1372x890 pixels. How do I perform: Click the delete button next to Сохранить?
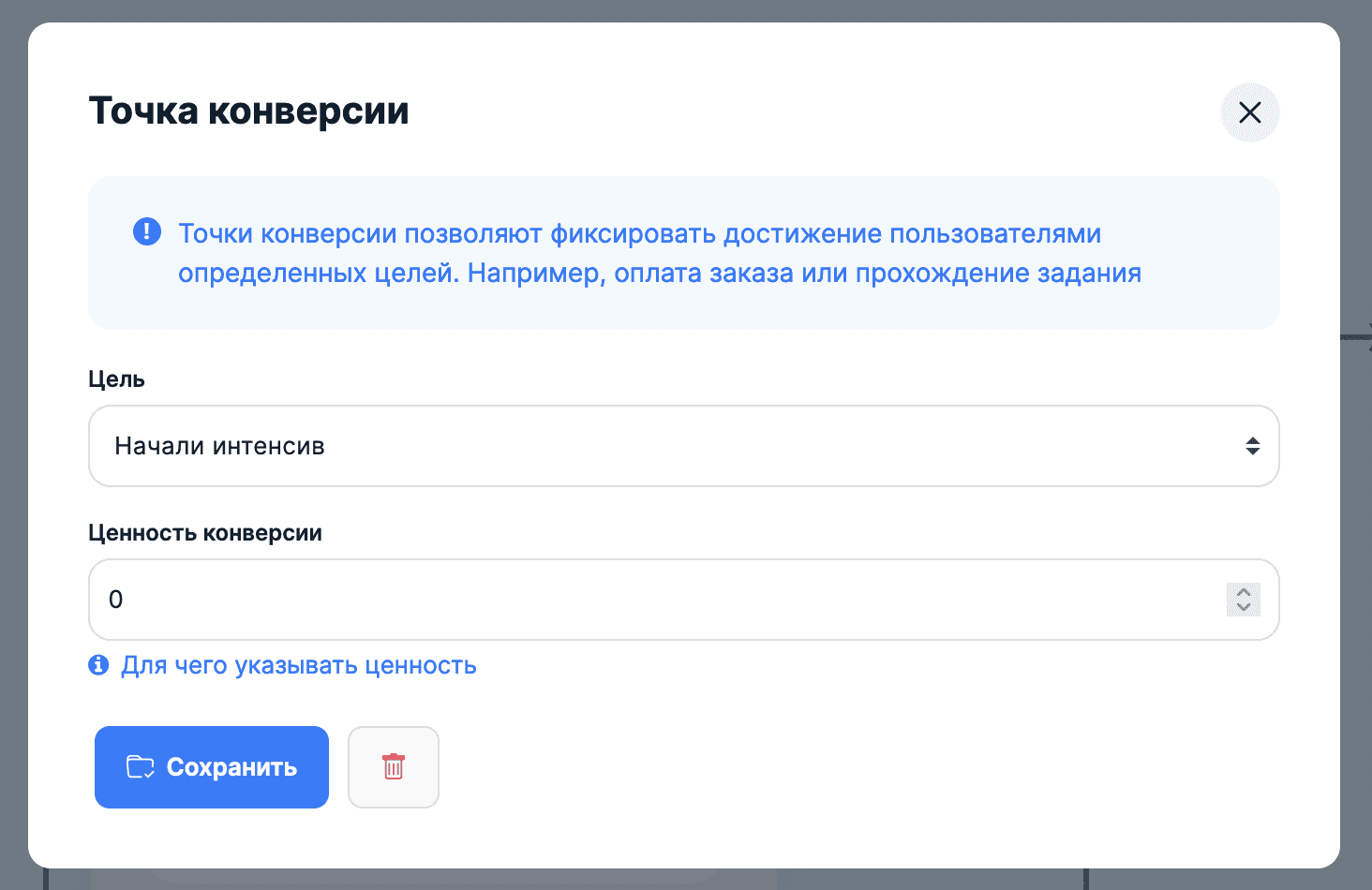click(x=393, y=766)
